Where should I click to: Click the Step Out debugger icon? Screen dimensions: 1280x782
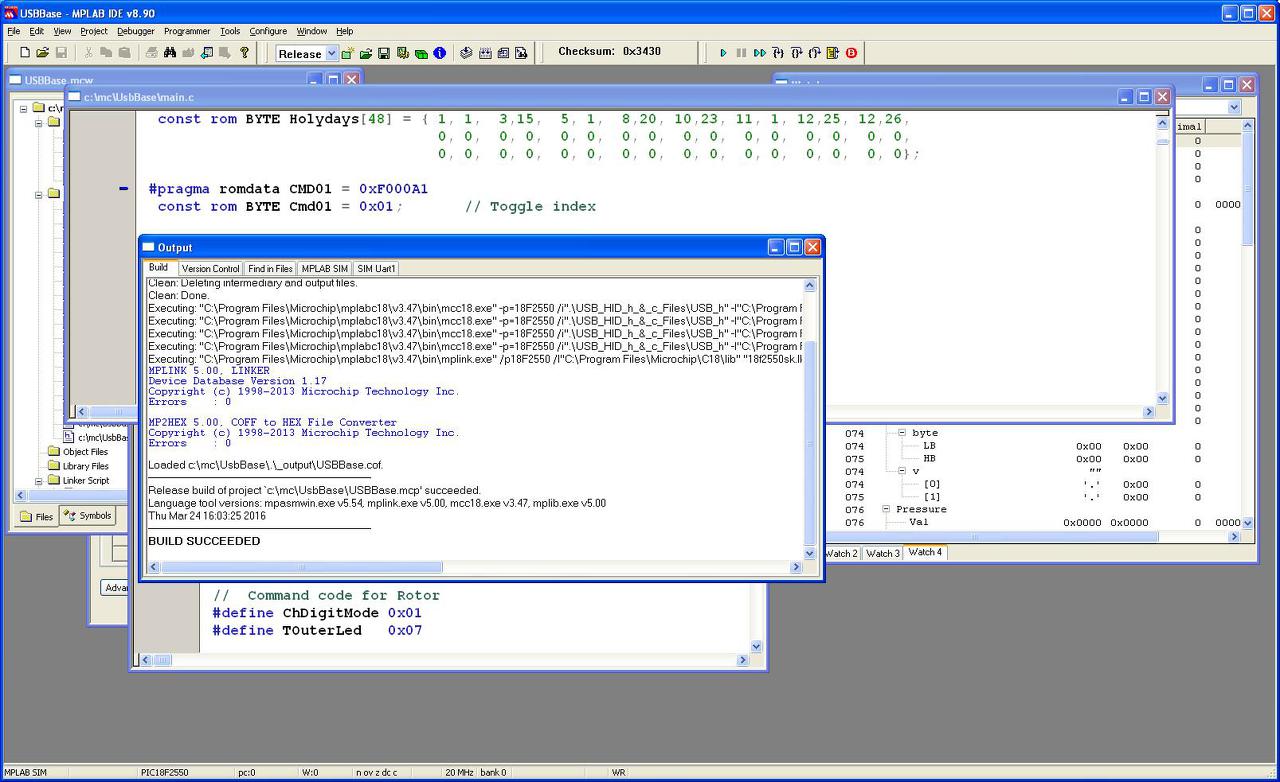[x=815, y=53]
